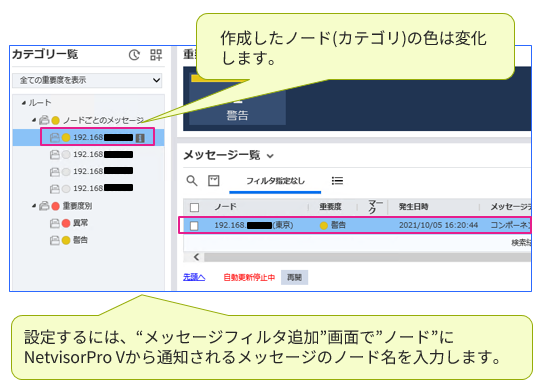Click the clock history icon in カテゴリ一覧 header
This screenshot has width=544, height=385.
134,55
